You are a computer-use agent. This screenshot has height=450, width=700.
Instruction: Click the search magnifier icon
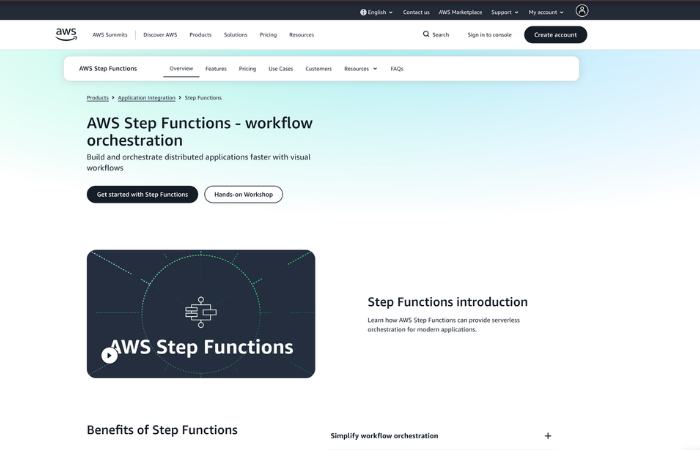coord(426,34)
